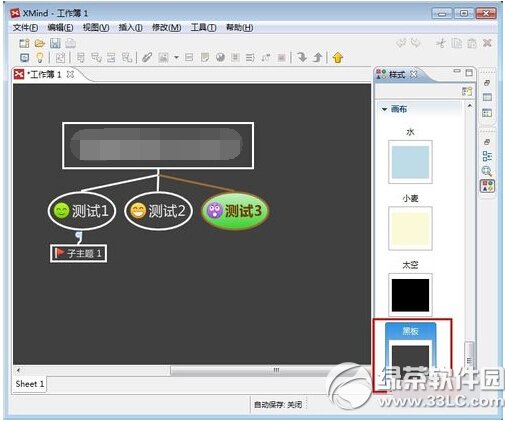Click the lightbulb icon in toolbar
The width and height of the screenshot is (505, 421).
40,58
